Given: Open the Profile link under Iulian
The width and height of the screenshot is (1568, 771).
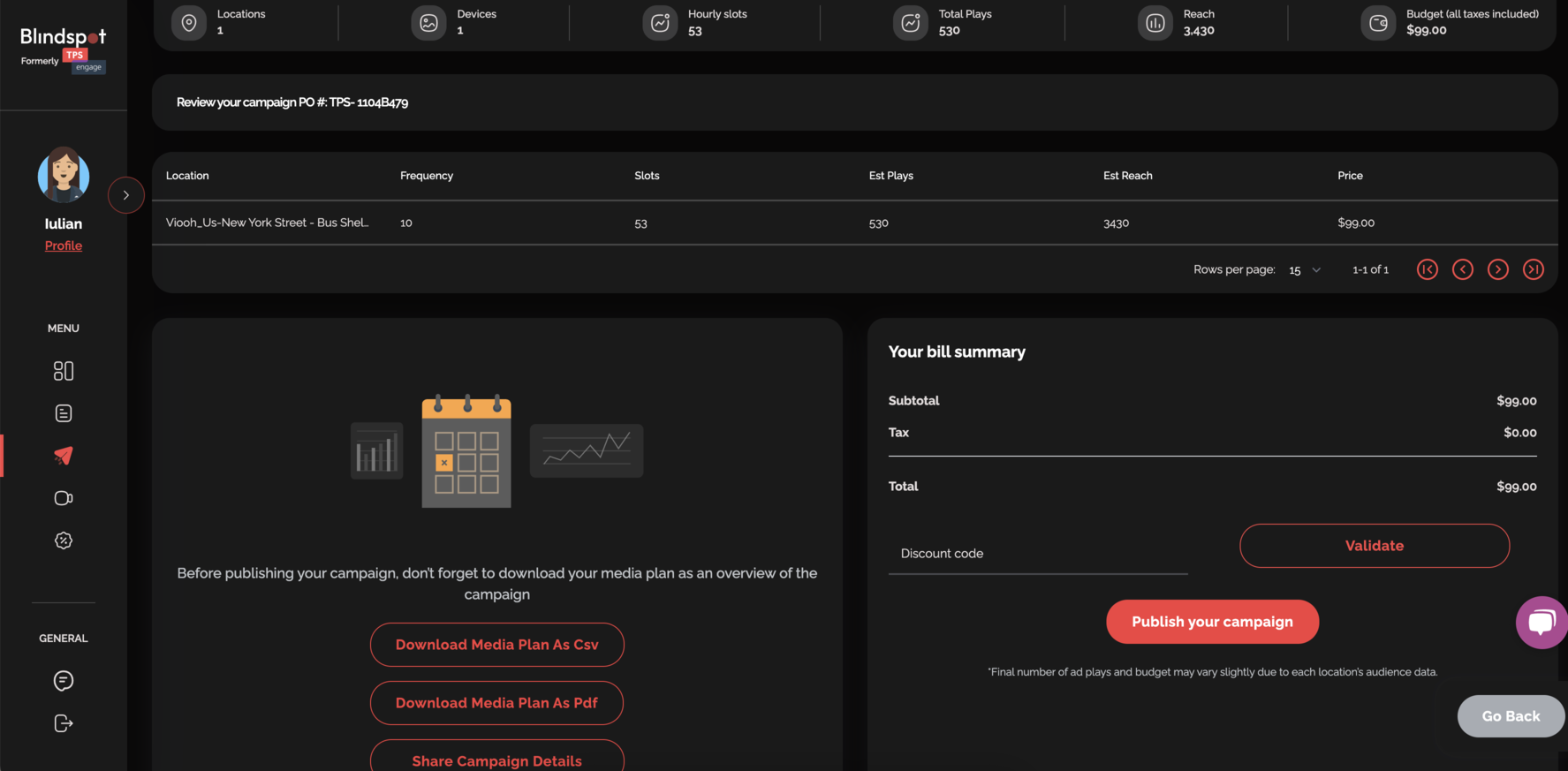Looking at the screenshot, I should (64, 246).
